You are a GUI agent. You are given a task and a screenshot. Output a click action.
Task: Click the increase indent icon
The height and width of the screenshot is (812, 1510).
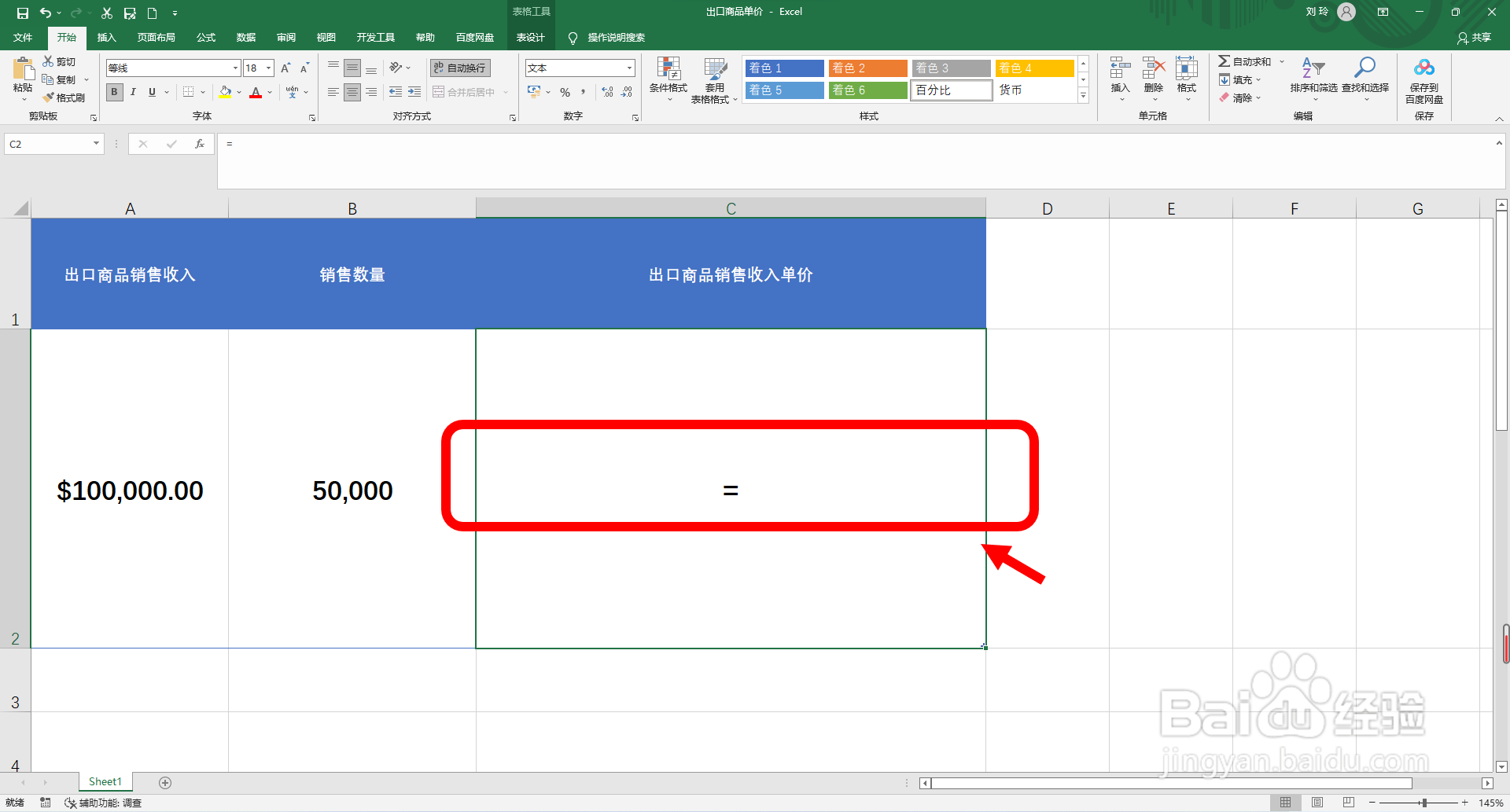[414, 92]
